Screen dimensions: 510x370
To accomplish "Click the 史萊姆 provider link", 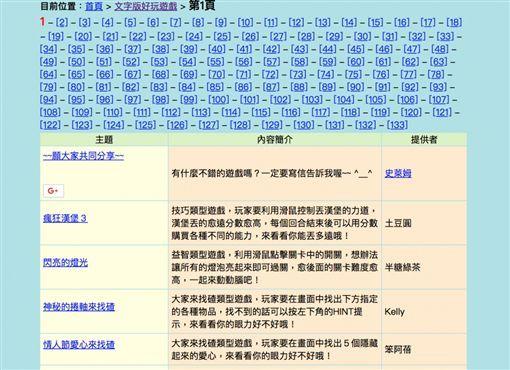I will tap(398, 173).
